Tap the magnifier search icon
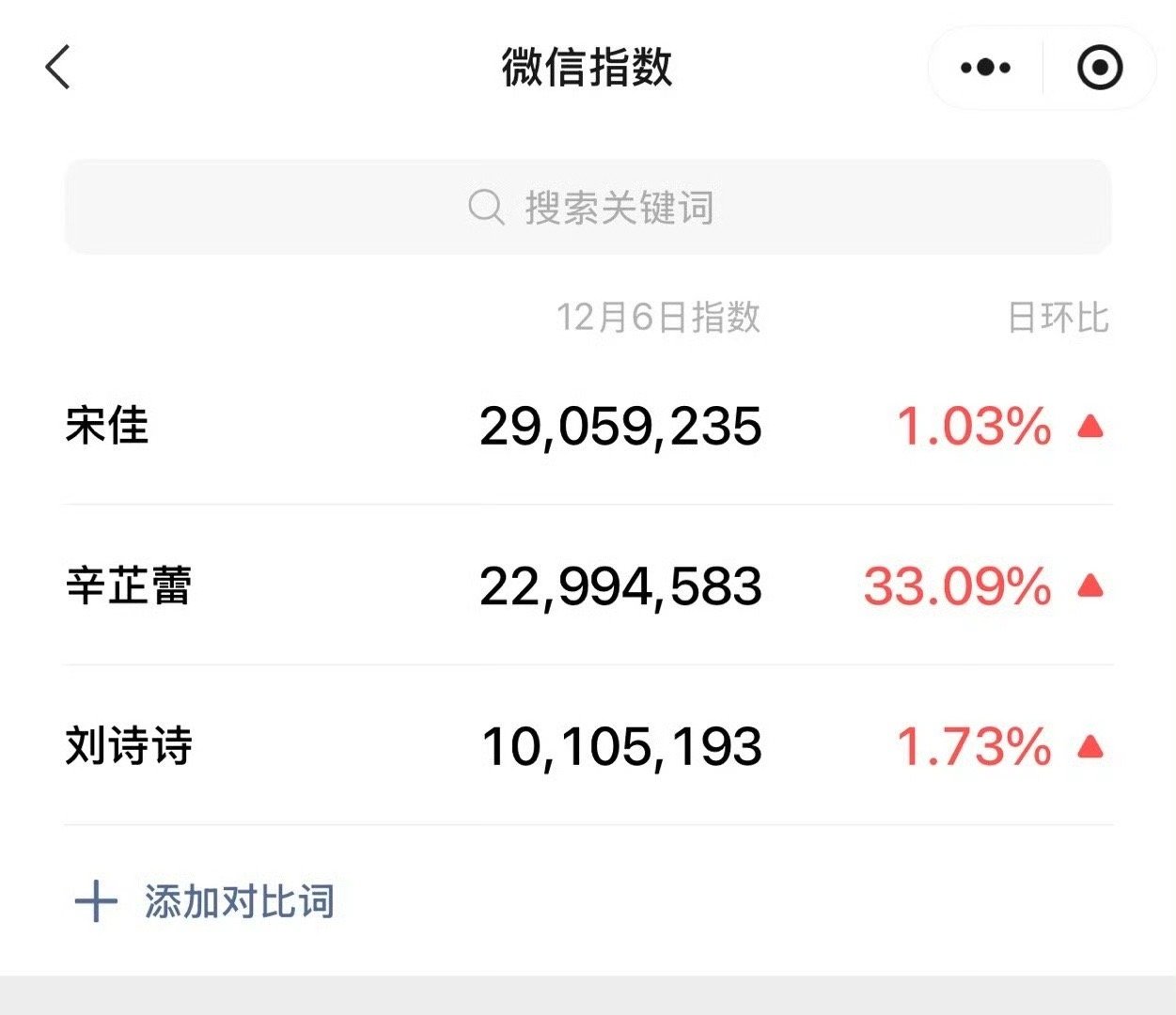 click(486, 207)
